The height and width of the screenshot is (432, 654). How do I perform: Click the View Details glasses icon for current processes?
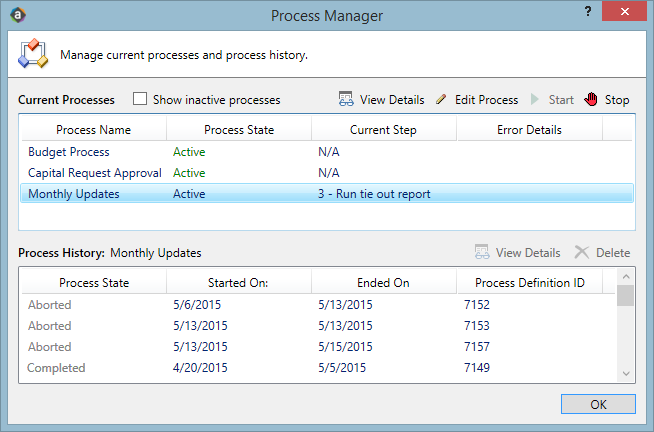(x=346, y=99)
